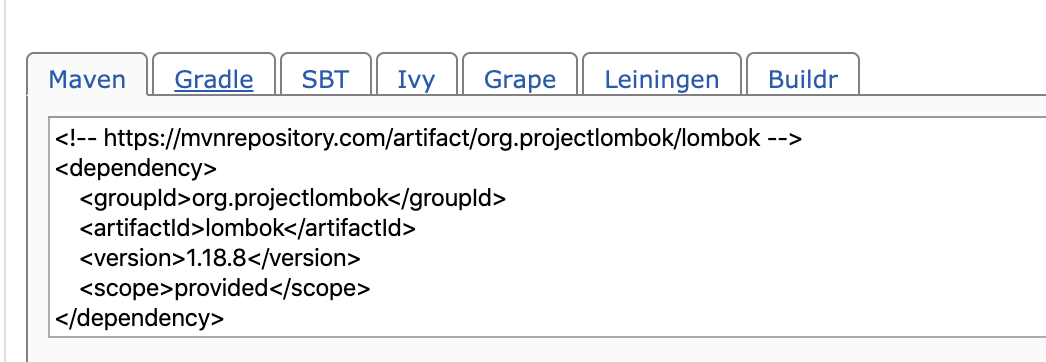Click the opening dependency tag line

[135, 168]
